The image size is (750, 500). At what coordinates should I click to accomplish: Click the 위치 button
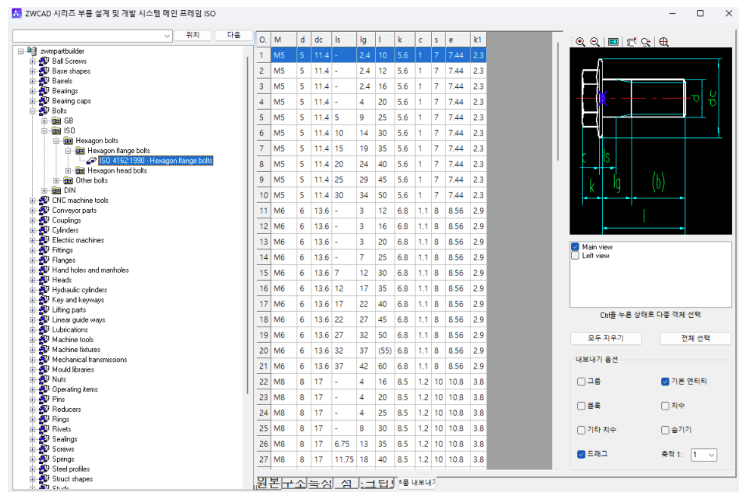click(192, 35)
